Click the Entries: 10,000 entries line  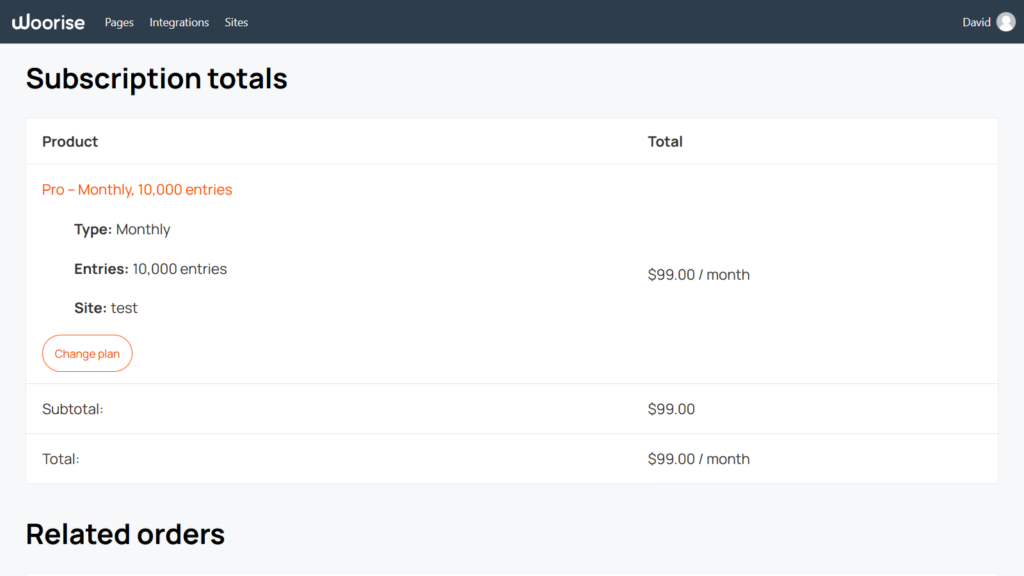click(150, 269)
